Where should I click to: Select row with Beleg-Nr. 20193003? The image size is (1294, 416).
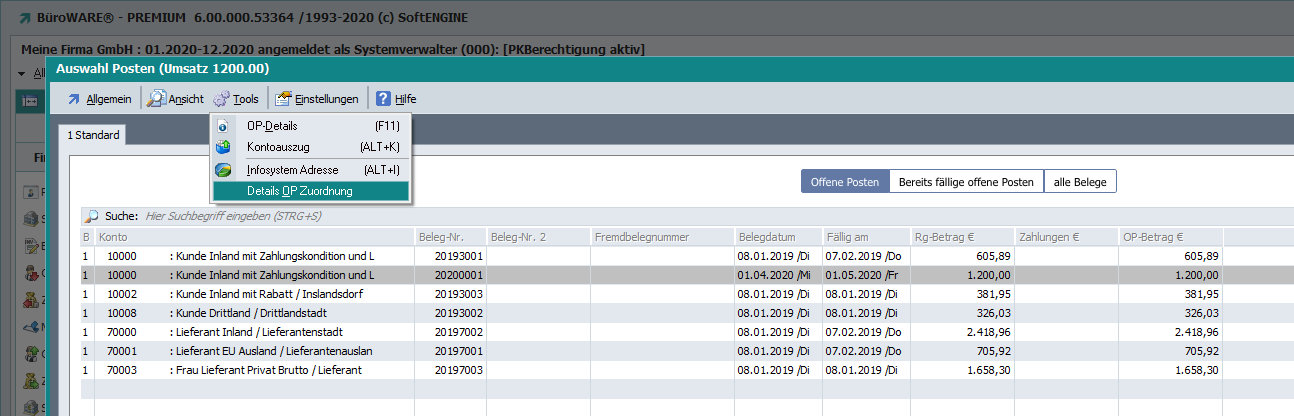460,293
